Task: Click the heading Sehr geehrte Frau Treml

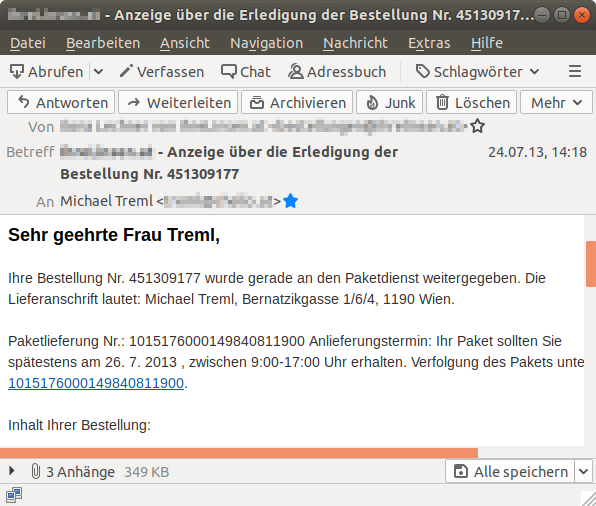Action: coord(114,235)
